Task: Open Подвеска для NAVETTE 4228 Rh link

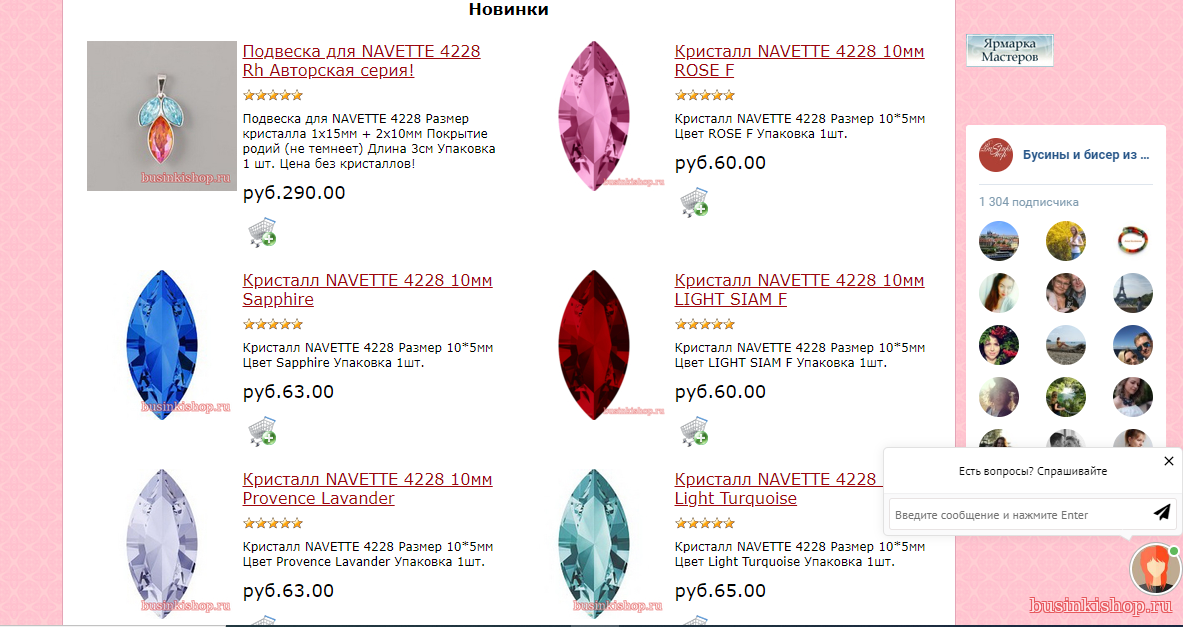Action: pyautogui.click(x=361, y=61)
